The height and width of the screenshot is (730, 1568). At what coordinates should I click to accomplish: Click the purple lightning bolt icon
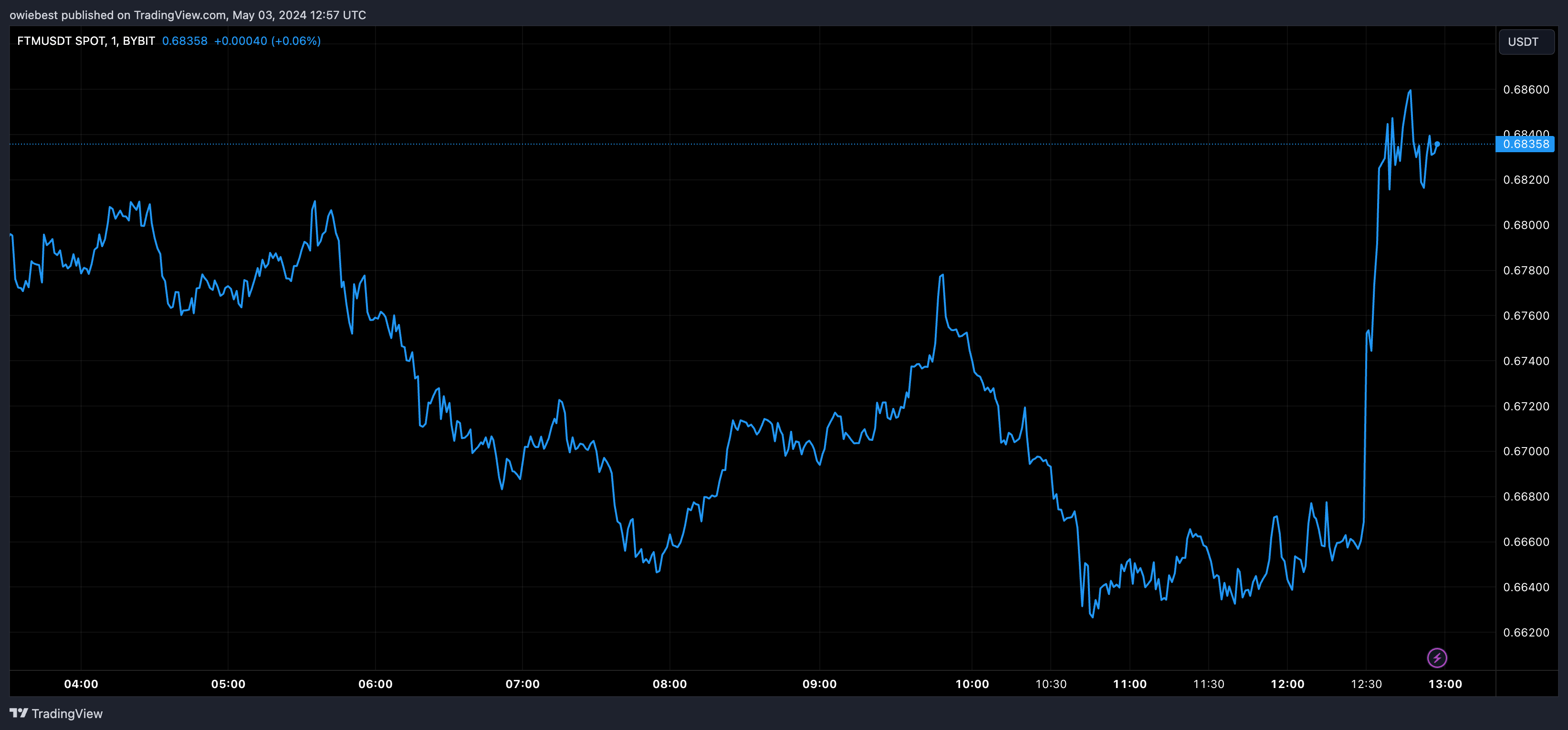[x=1437, y=657]
